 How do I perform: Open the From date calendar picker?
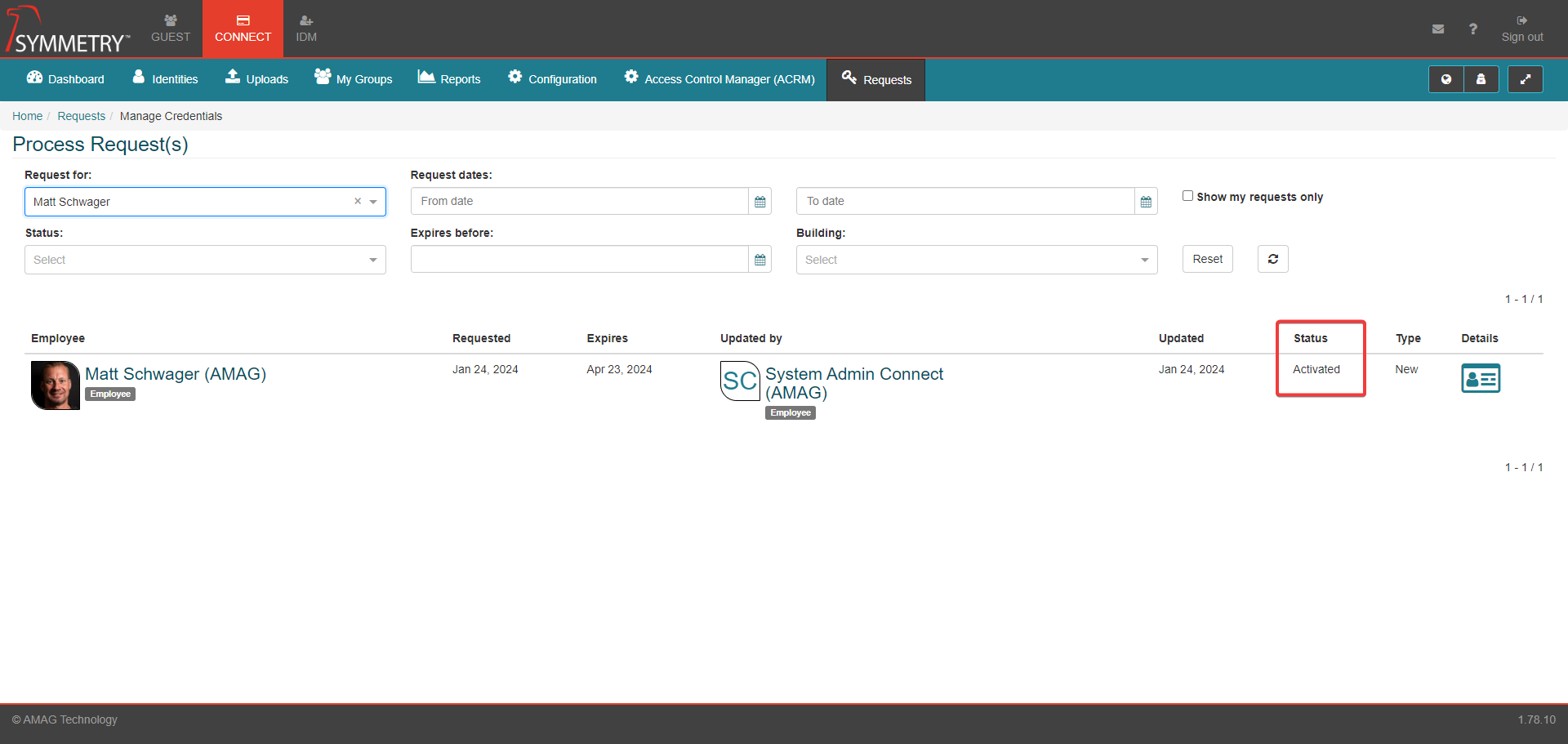point(760,201)
